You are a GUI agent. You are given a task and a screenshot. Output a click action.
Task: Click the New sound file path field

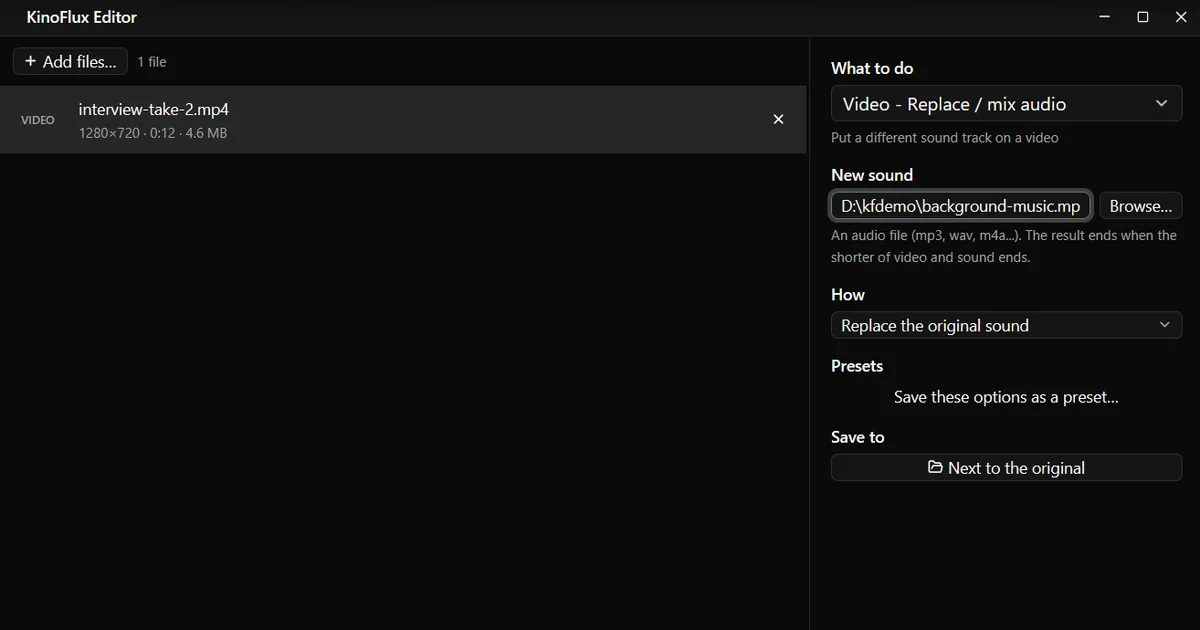(x=961, y=206)
